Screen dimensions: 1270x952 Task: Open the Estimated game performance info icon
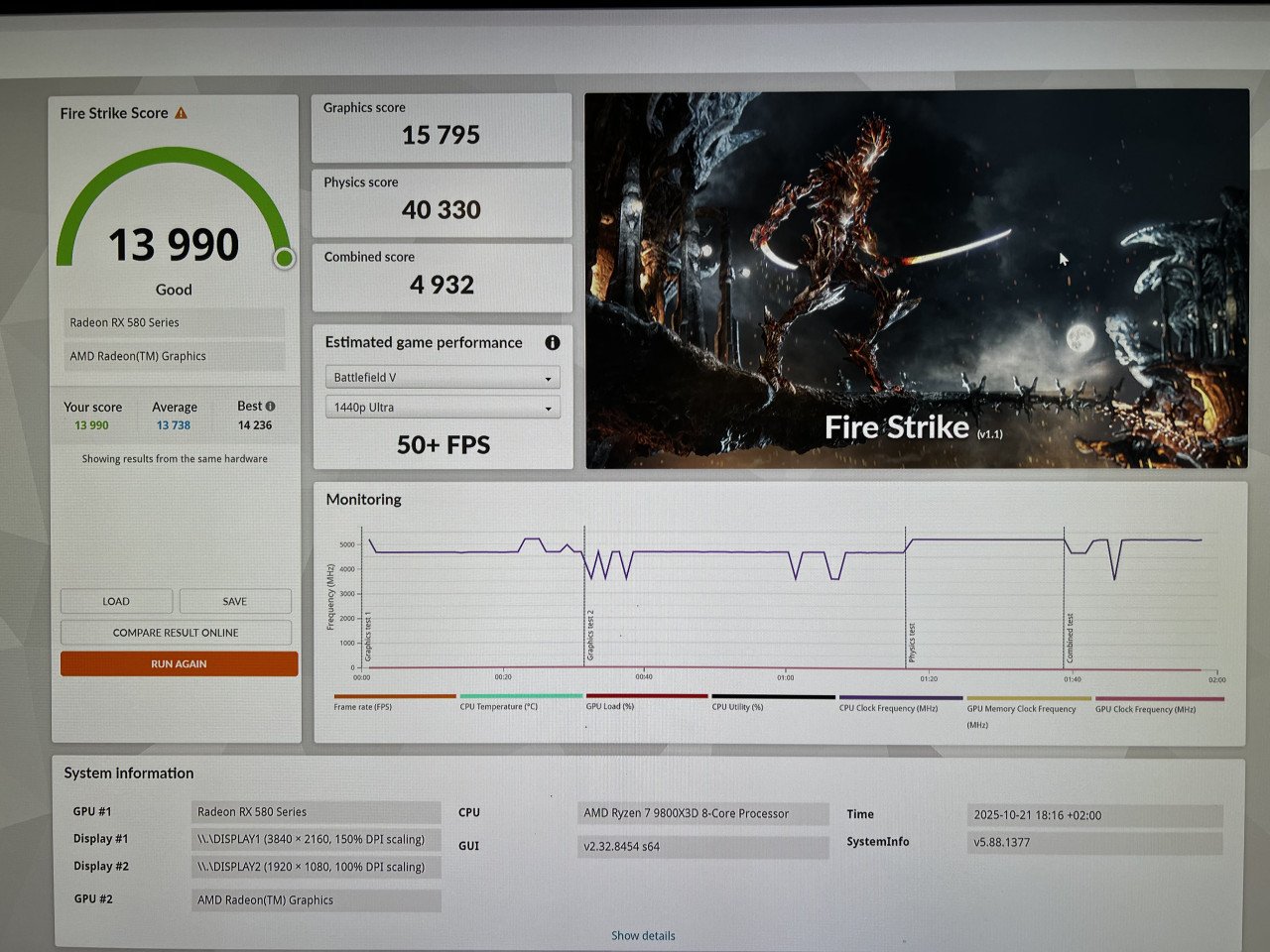click(553, 342)
